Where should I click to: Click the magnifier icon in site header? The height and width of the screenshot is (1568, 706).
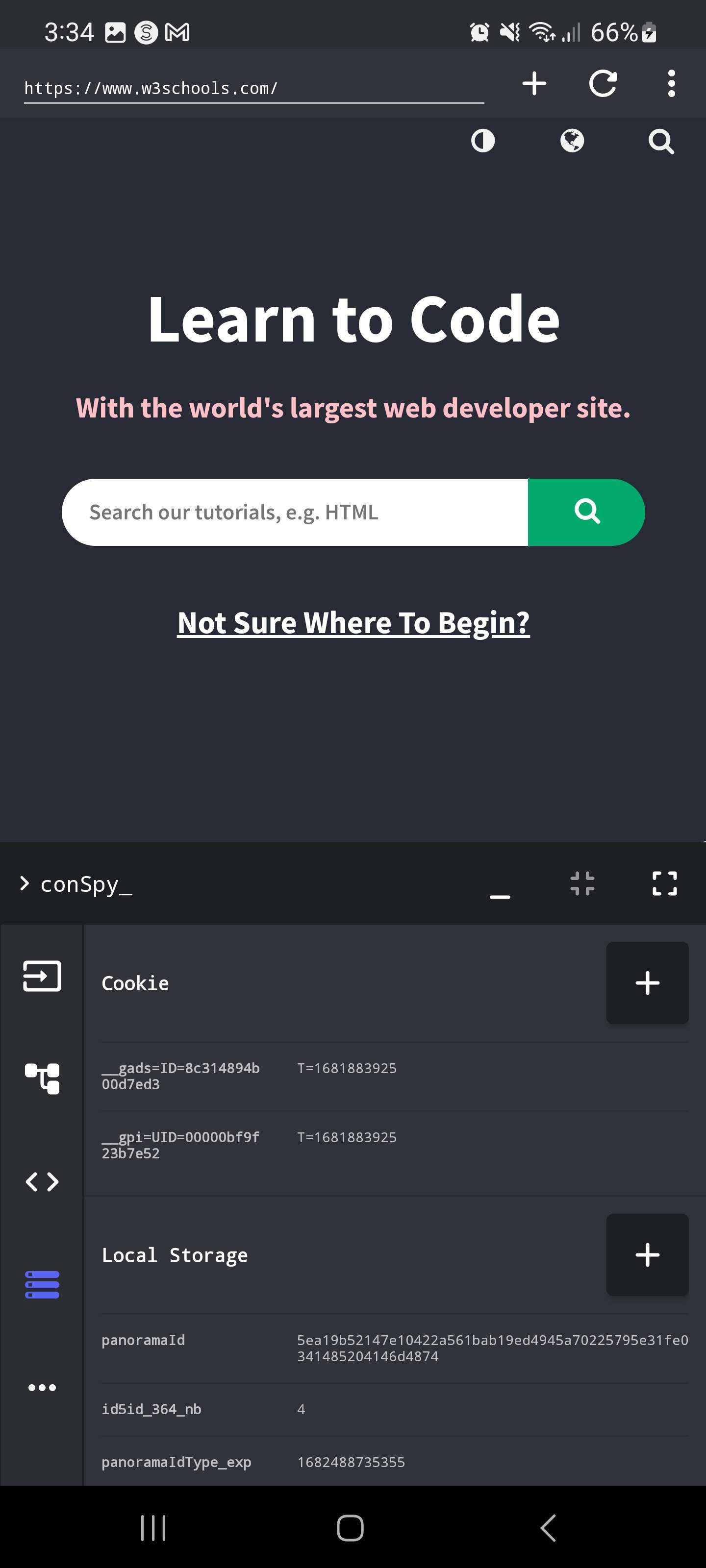click(661, 141)
